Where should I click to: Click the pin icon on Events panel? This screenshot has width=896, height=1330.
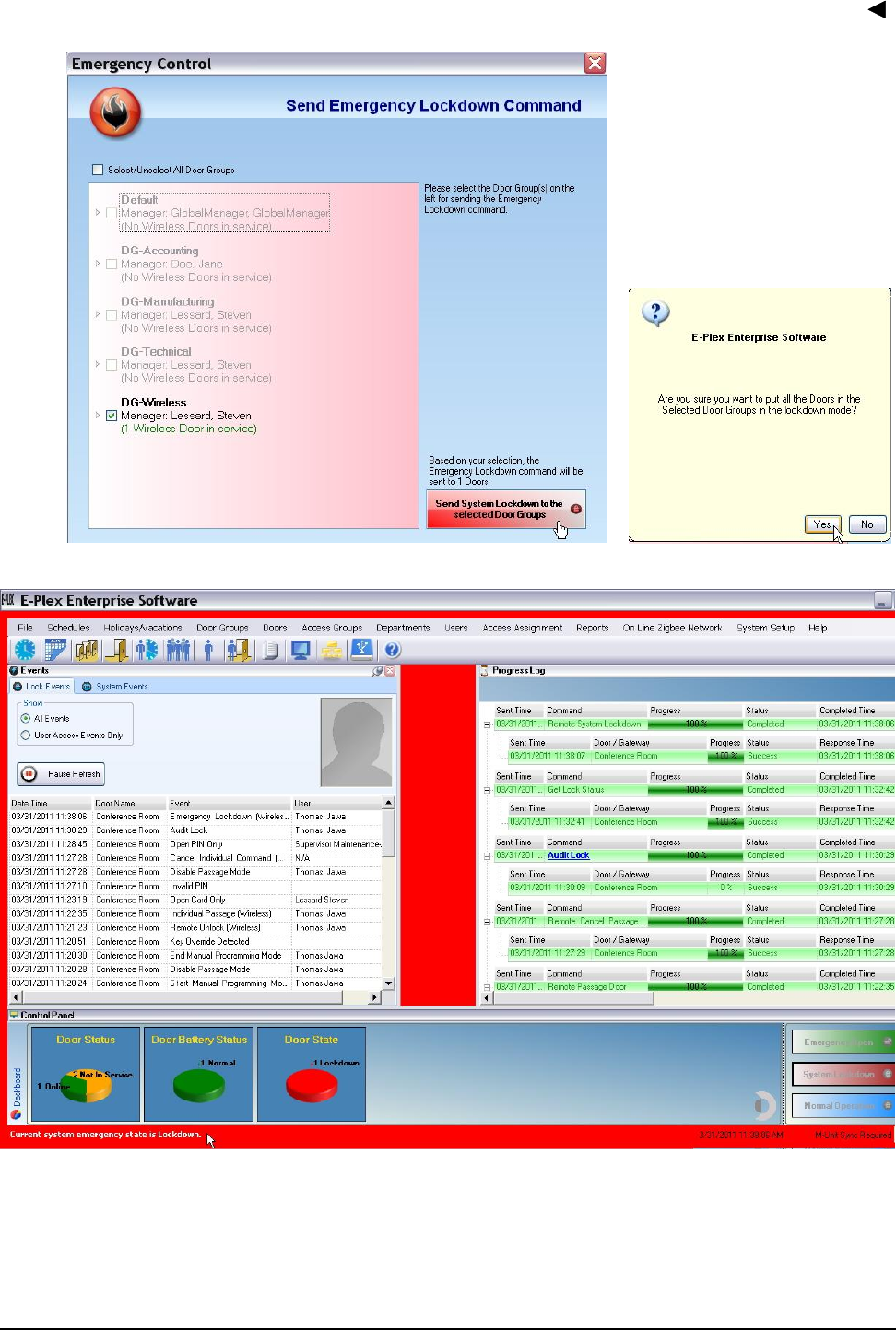(378, 671)
